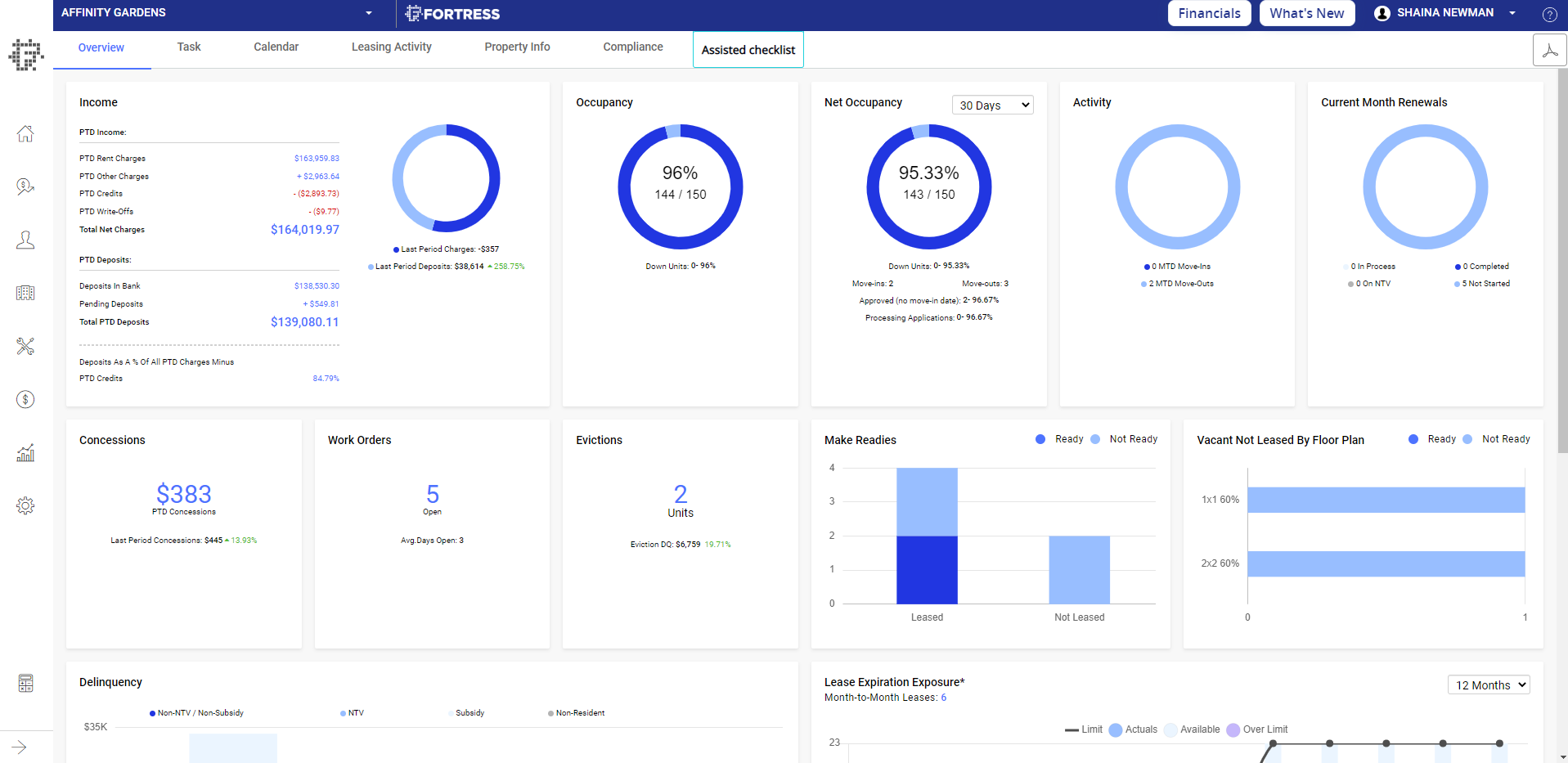Open the 30 Days Net Occupancy dropdown
The image size is (1568, 763).
993,105
